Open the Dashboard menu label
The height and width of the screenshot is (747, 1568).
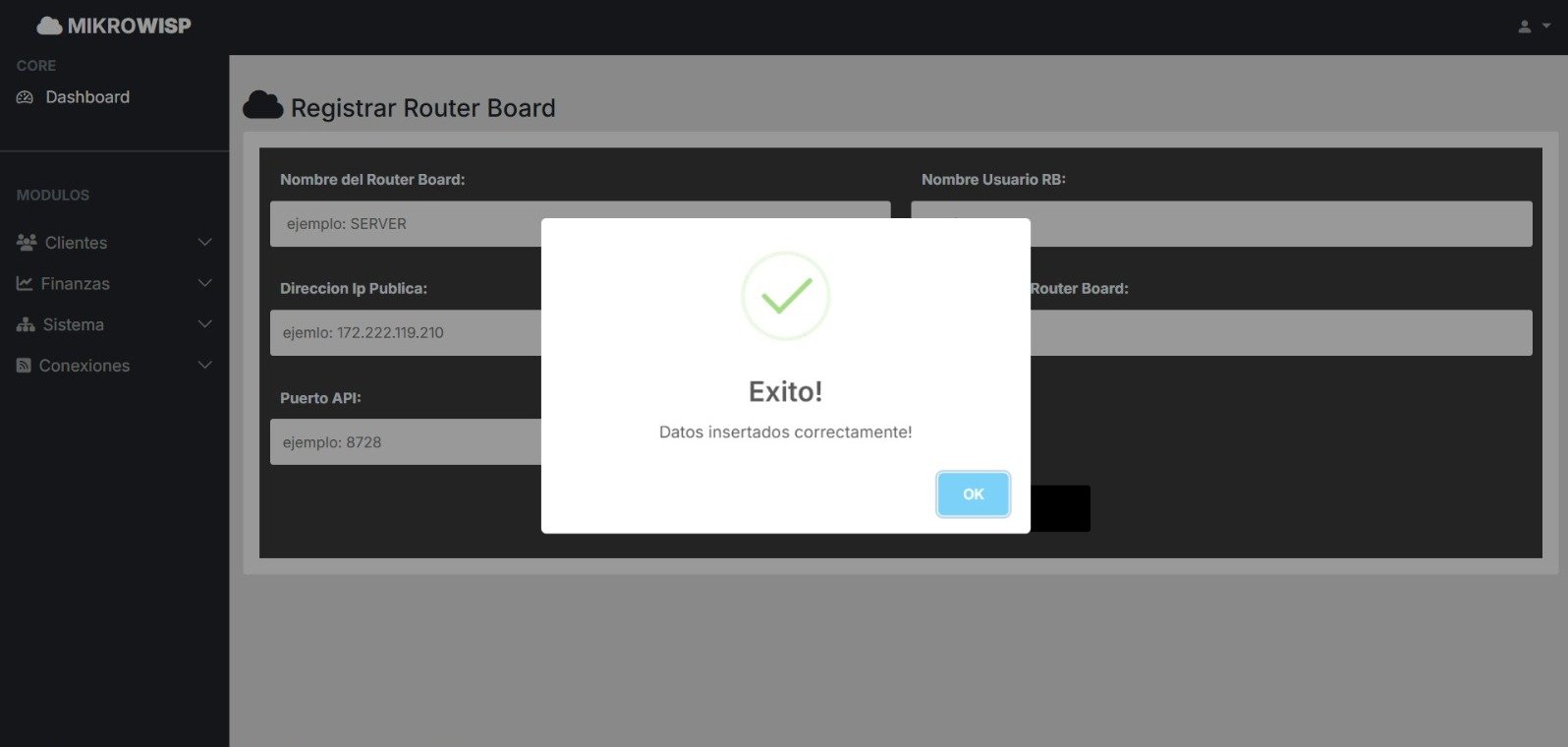click(x=87, y=97)
